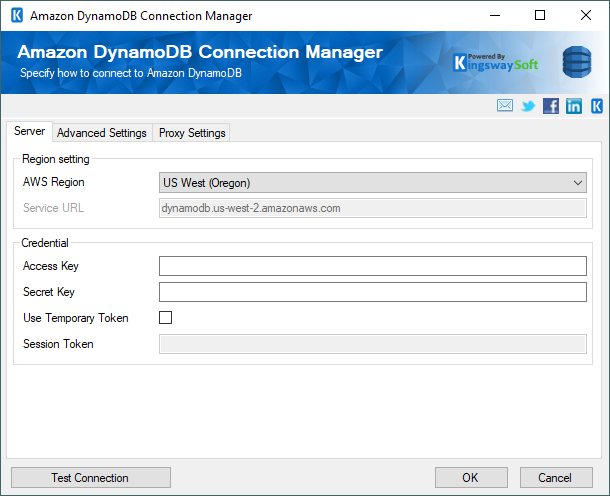
Task: Confirm with the OK button
Action: (x=471, y=477)
